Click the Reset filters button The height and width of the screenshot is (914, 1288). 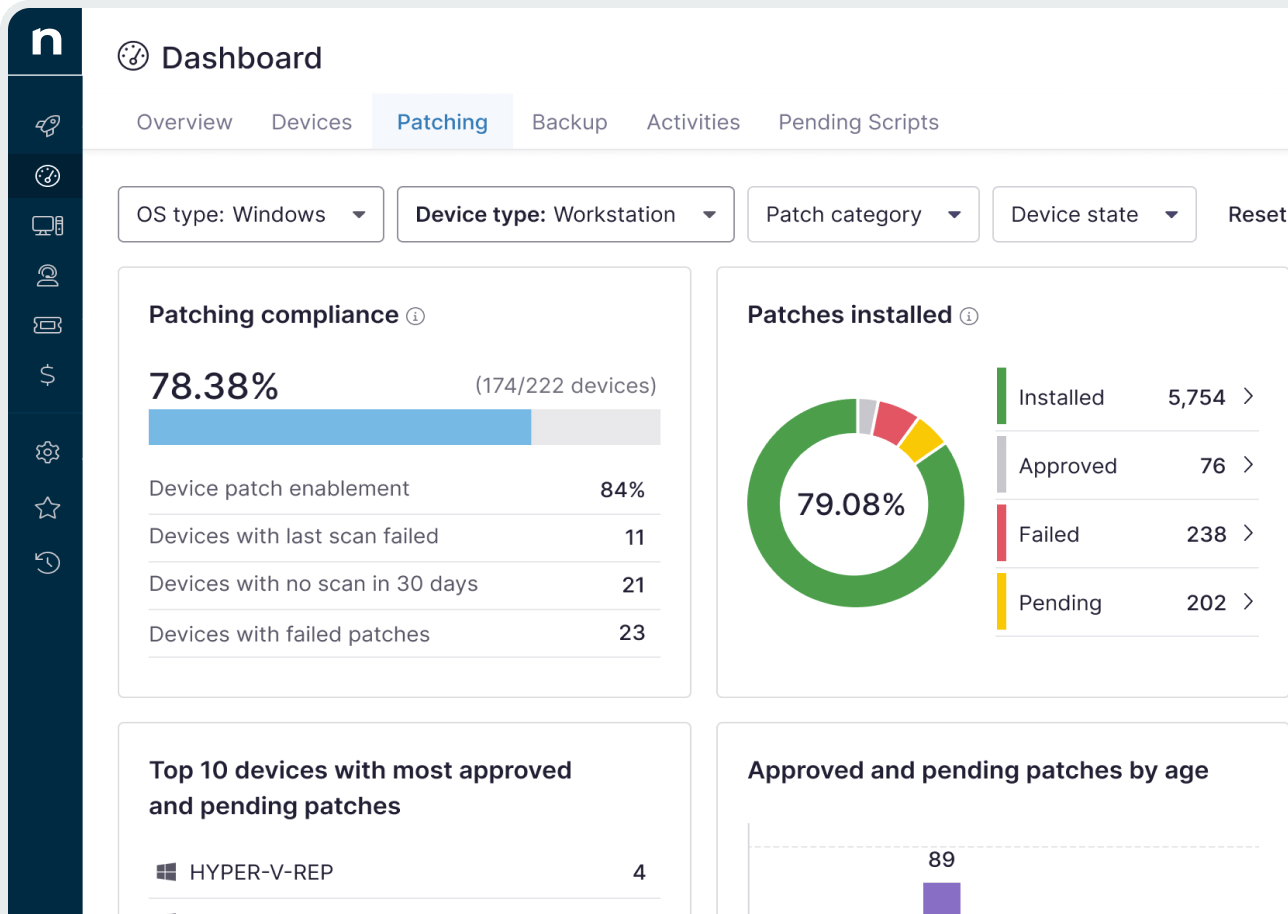coord(1257,214)
